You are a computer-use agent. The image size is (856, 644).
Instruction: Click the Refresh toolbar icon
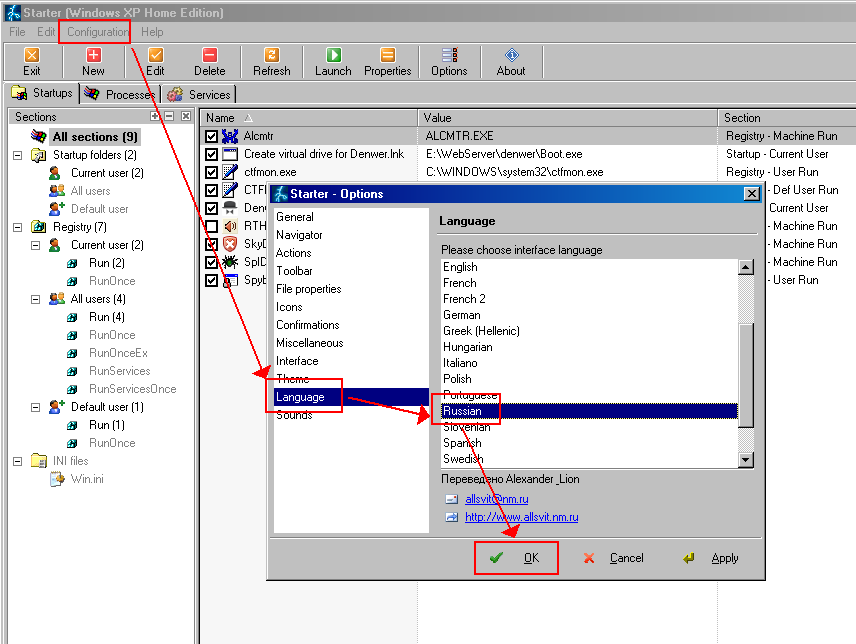click(x=271, y=55)
